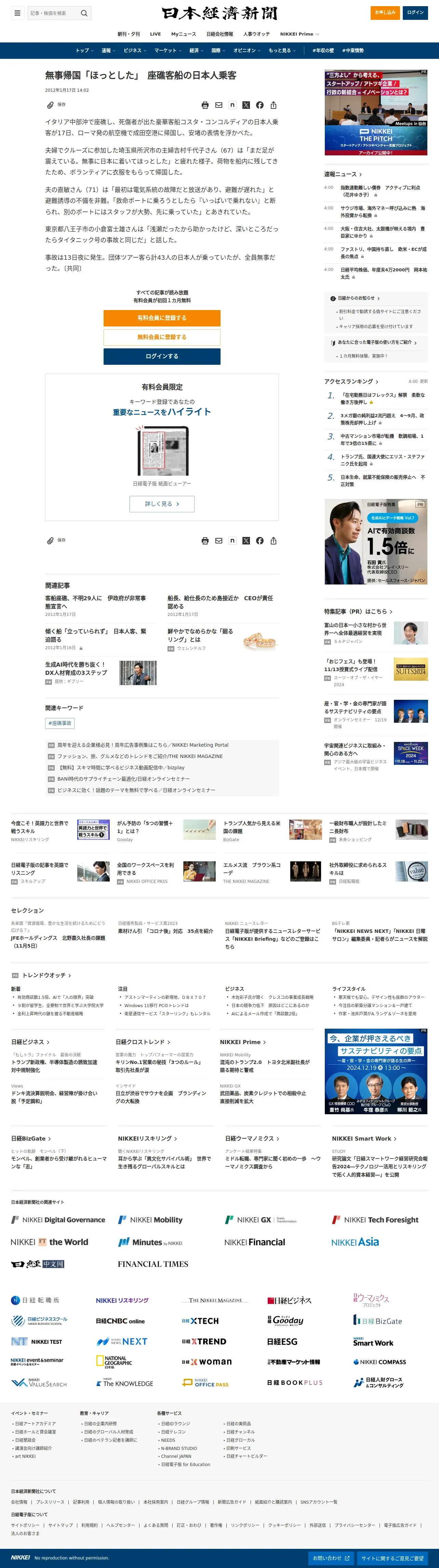The height and width of the screenshot is (1568, 439).
Task: Open the トレンドウオッチ section link
Action: [47, 975]
